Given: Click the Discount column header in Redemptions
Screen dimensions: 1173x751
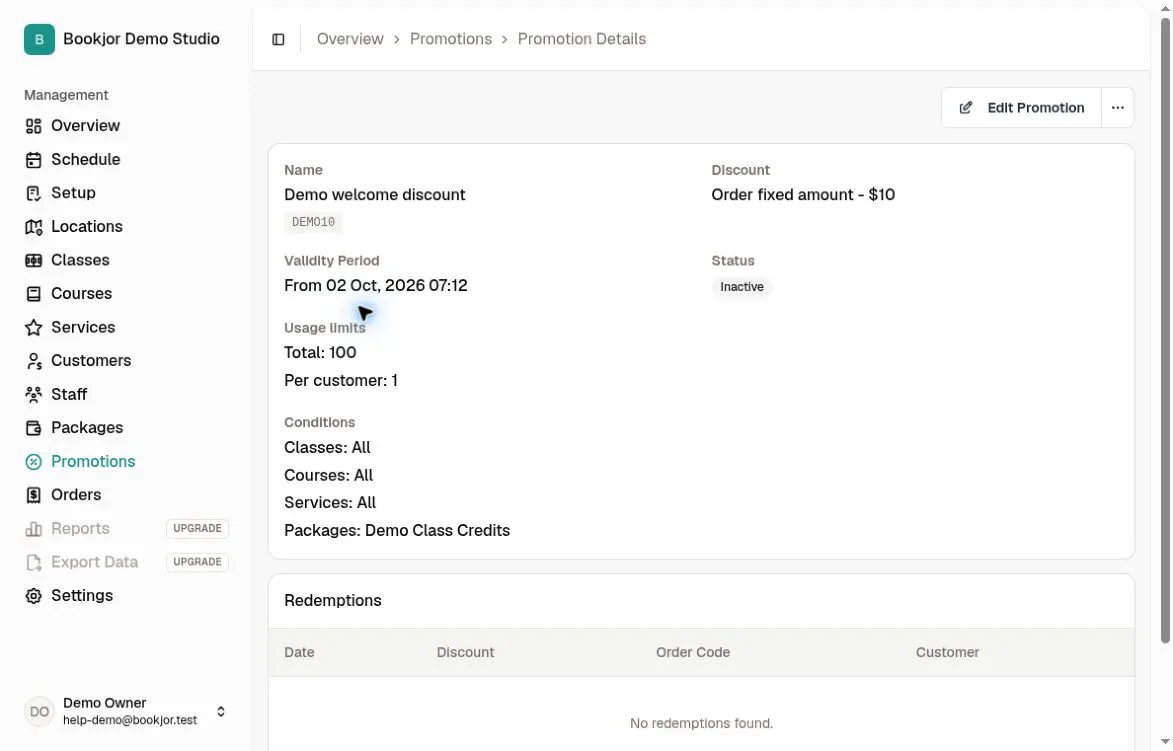Looking at the screenshot, I should (x=465, y=652).
